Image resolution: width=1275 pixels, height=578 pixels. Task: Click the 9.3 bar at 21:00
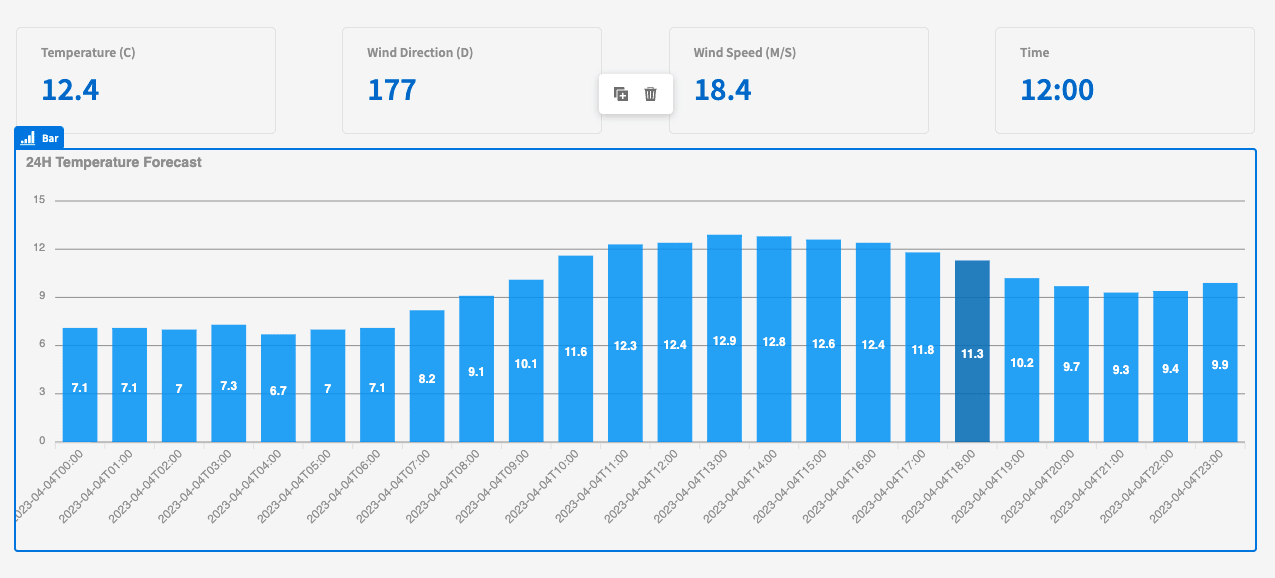(1121, 367)
